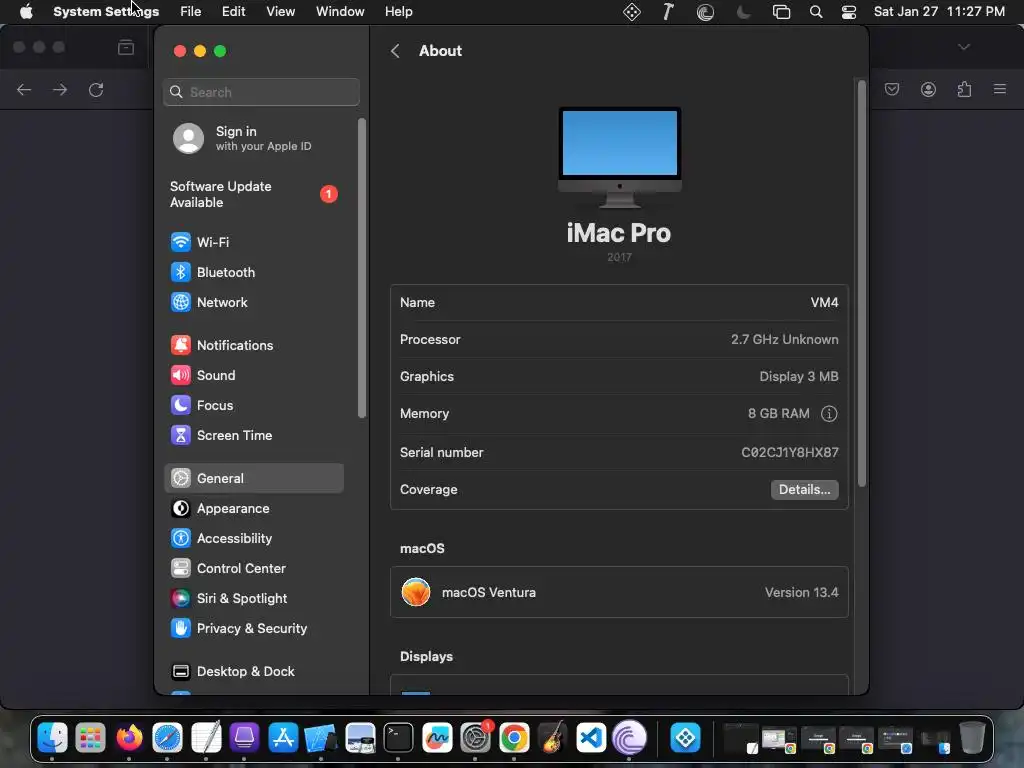Screen dimensions: 1024x768
Task: Open Software Update Available notice
Action: tap(255, 194)
